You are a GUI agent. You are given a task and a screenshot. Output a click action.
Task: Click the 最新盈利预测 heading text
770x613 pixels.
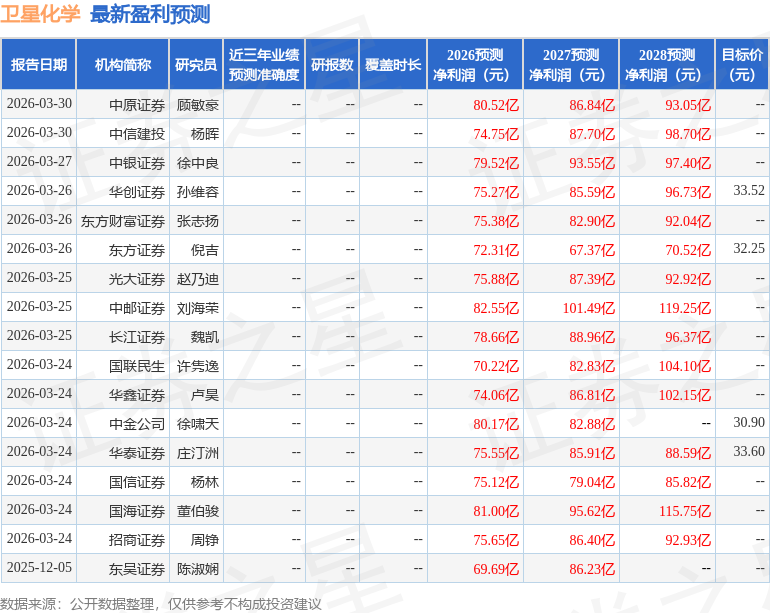(x=150, y=15)
